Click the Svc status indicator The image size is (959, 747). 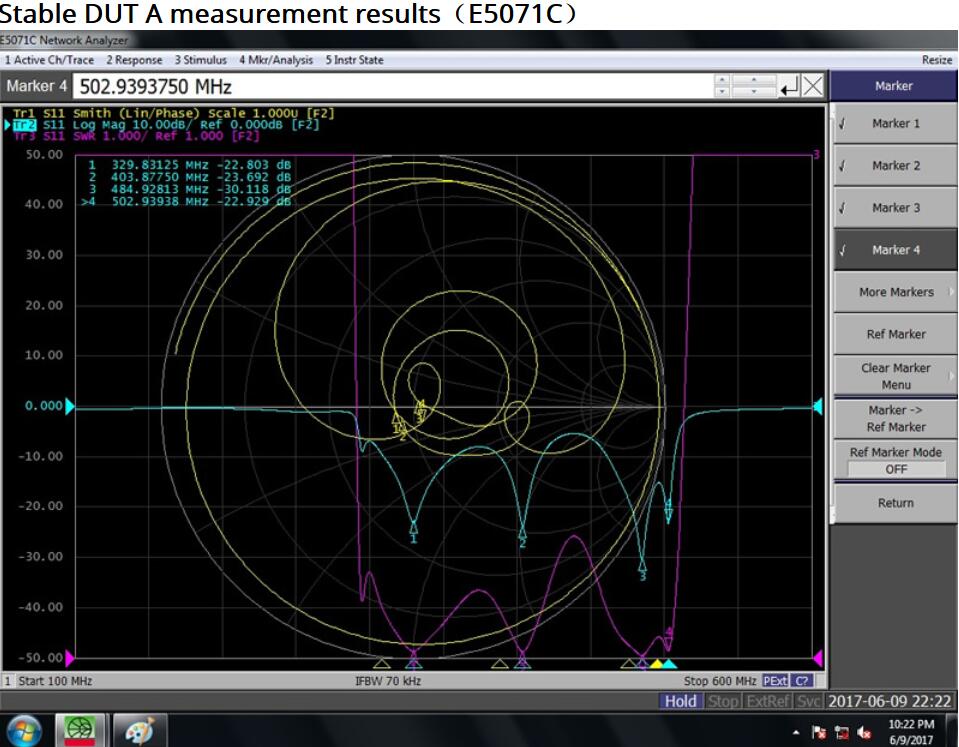click(x=809, y=701)
